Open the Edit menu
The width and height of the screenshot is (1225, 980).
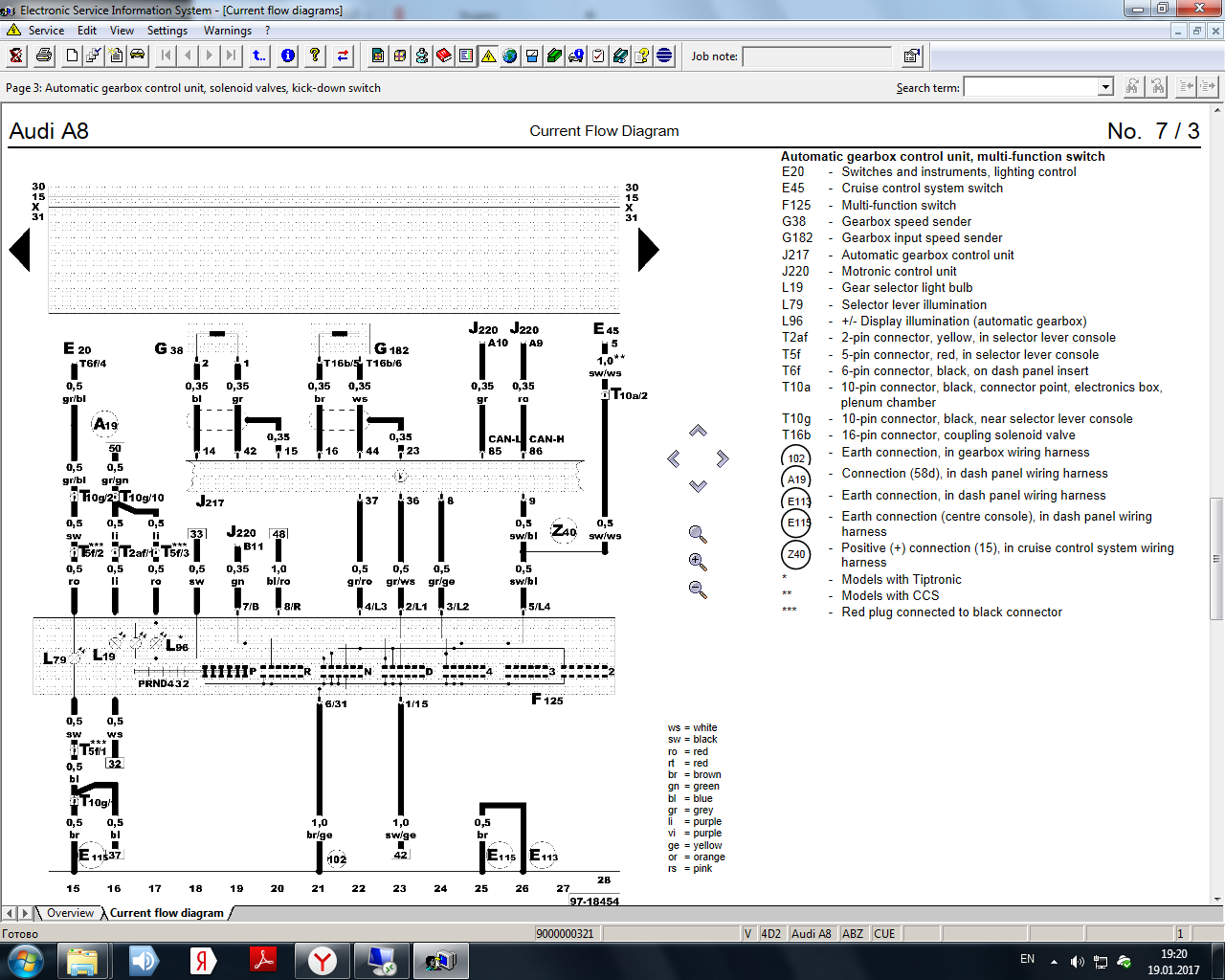point(87,31)
